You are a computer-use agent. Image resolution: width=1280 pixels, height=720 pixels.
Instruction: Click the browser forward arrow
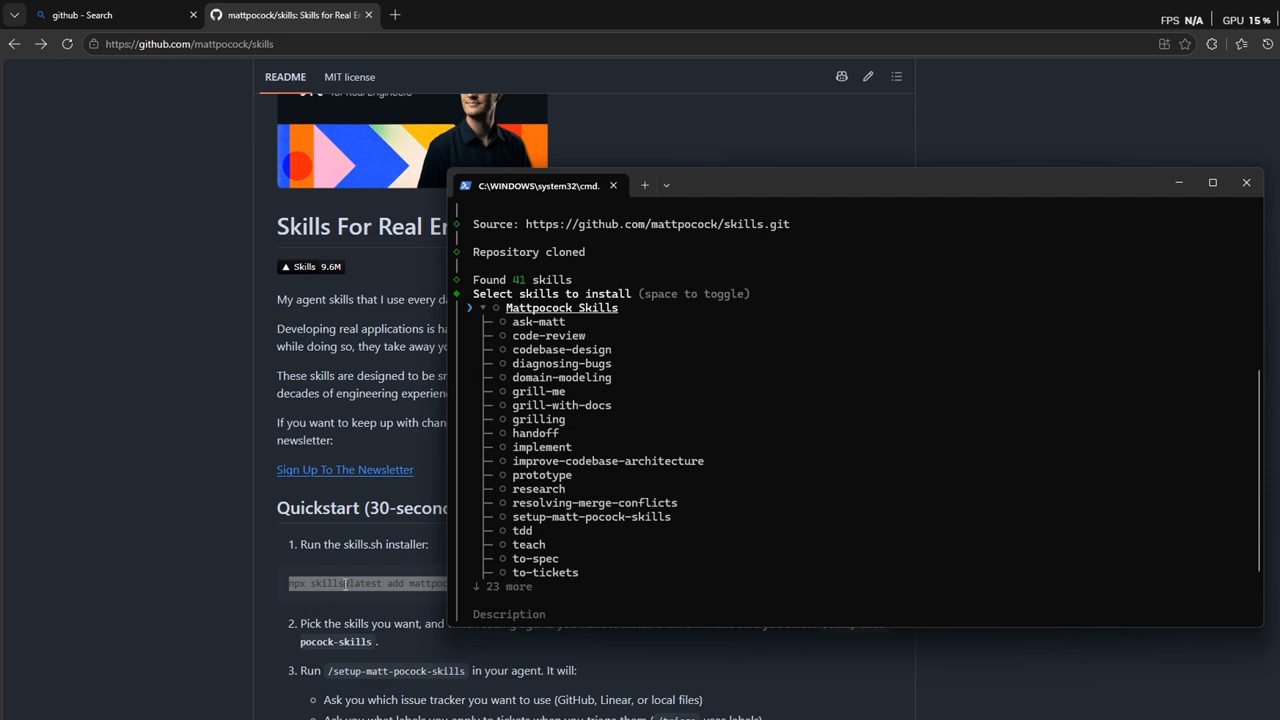coord(41,44)
